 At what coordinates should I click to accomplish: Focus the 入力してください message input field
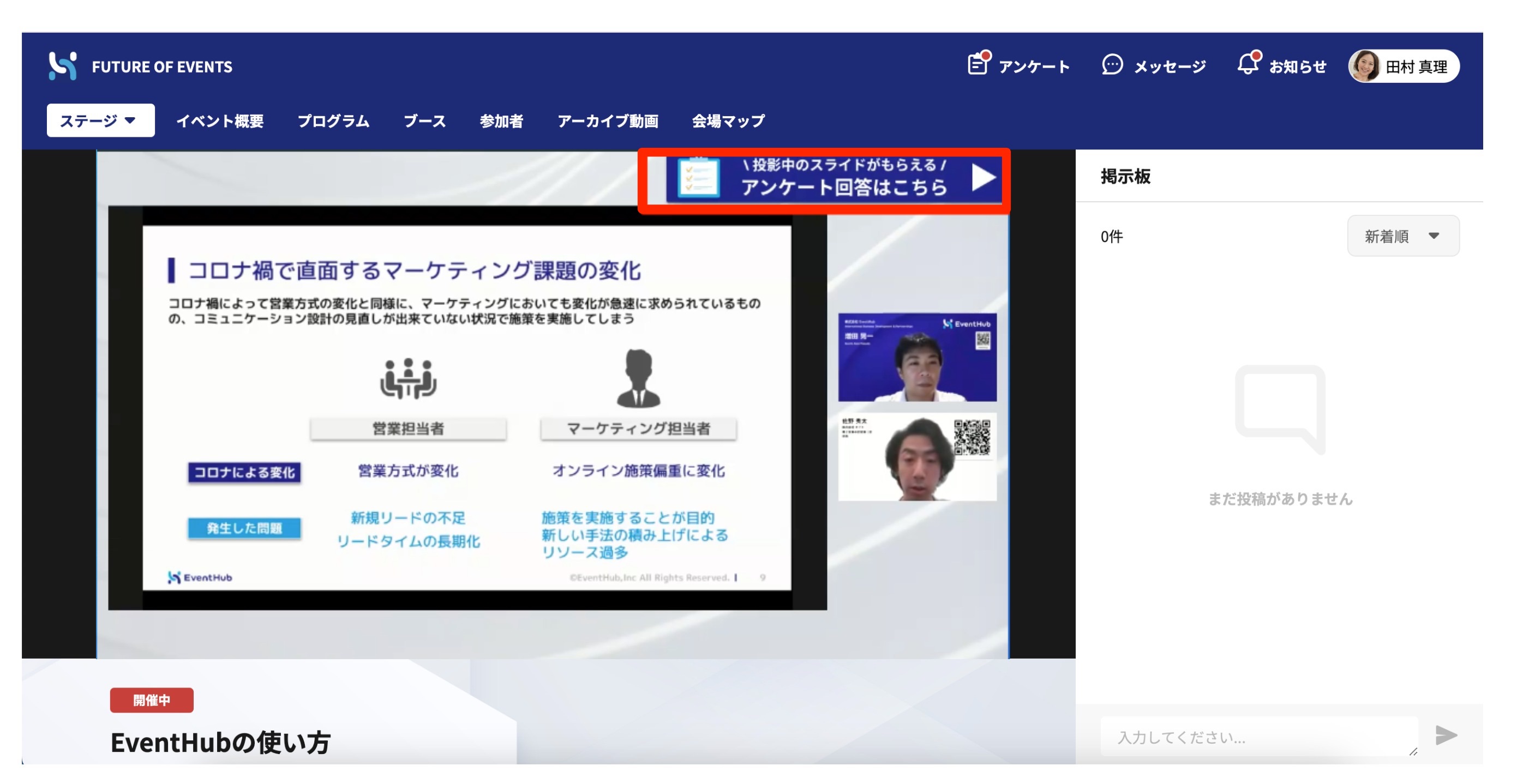(x=1258, y=737)
